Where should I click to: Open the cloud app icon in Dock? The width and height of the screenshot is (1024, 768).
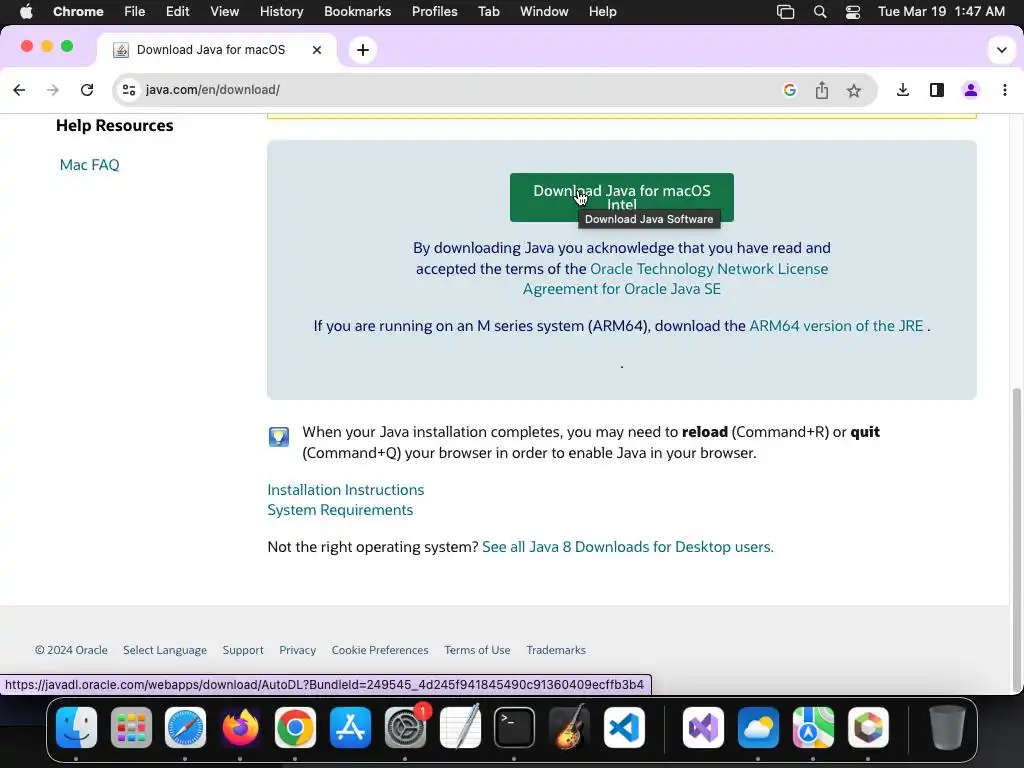[758, 728]
